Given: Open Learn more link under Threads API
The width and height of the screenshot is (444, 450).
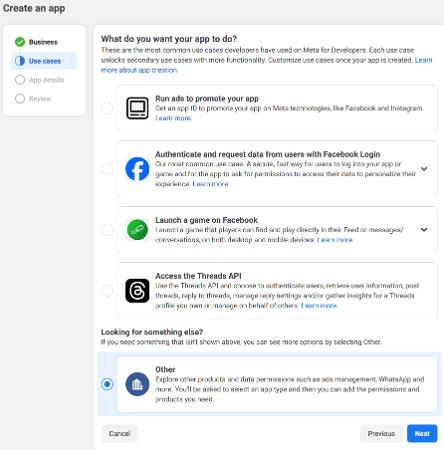Looking at the screenshot, I should (319, 306).
